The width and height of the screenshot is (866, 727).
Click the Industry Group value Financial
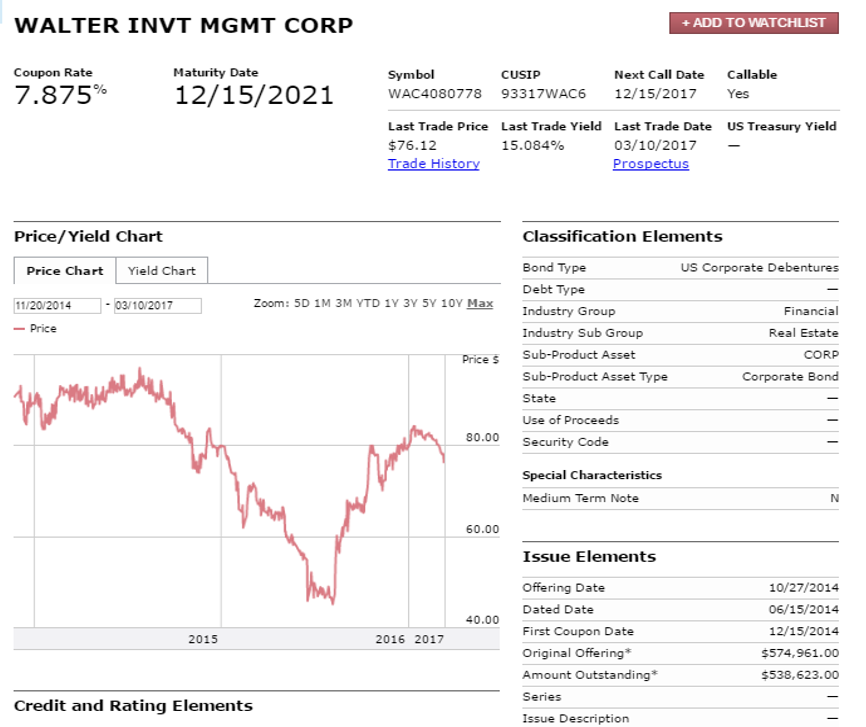click(811, 311)
